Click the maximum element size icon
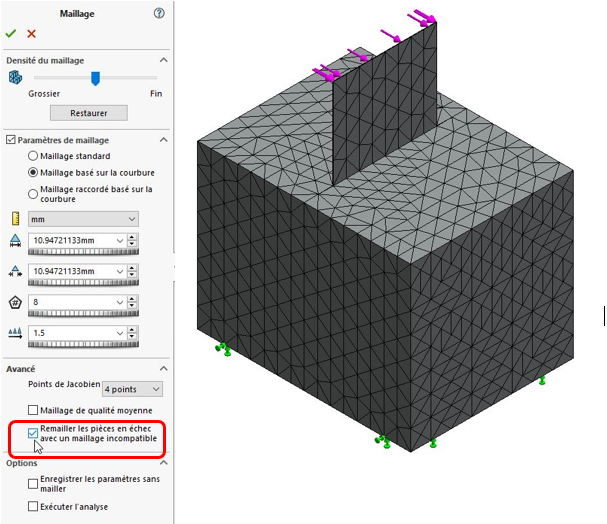The width and height of the screenshot is (607, 524). pyautogui.click(x=15, y=240)
